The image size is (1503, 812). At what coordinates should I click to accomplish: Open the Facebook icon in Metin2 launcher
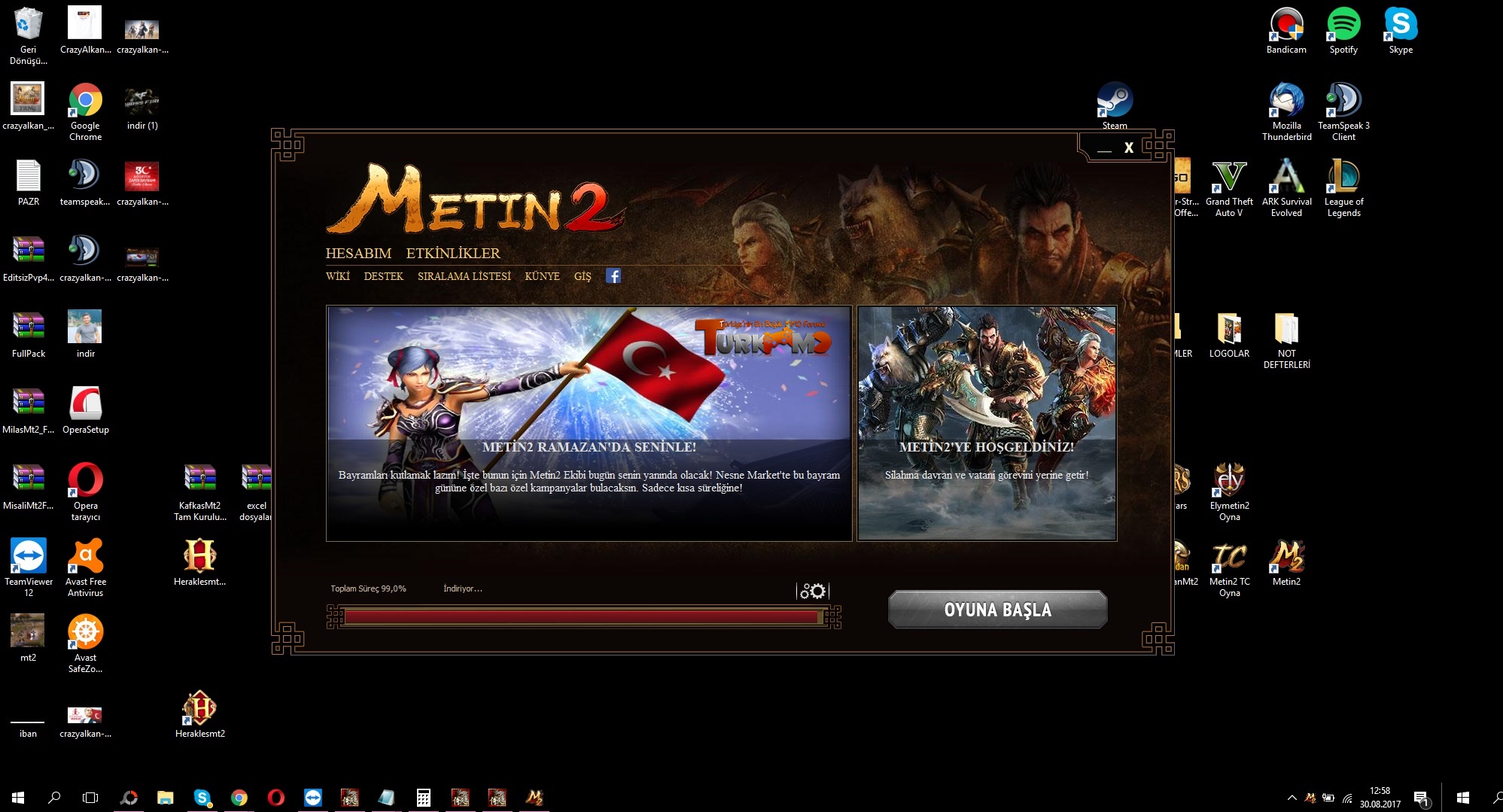coord(613,276)
